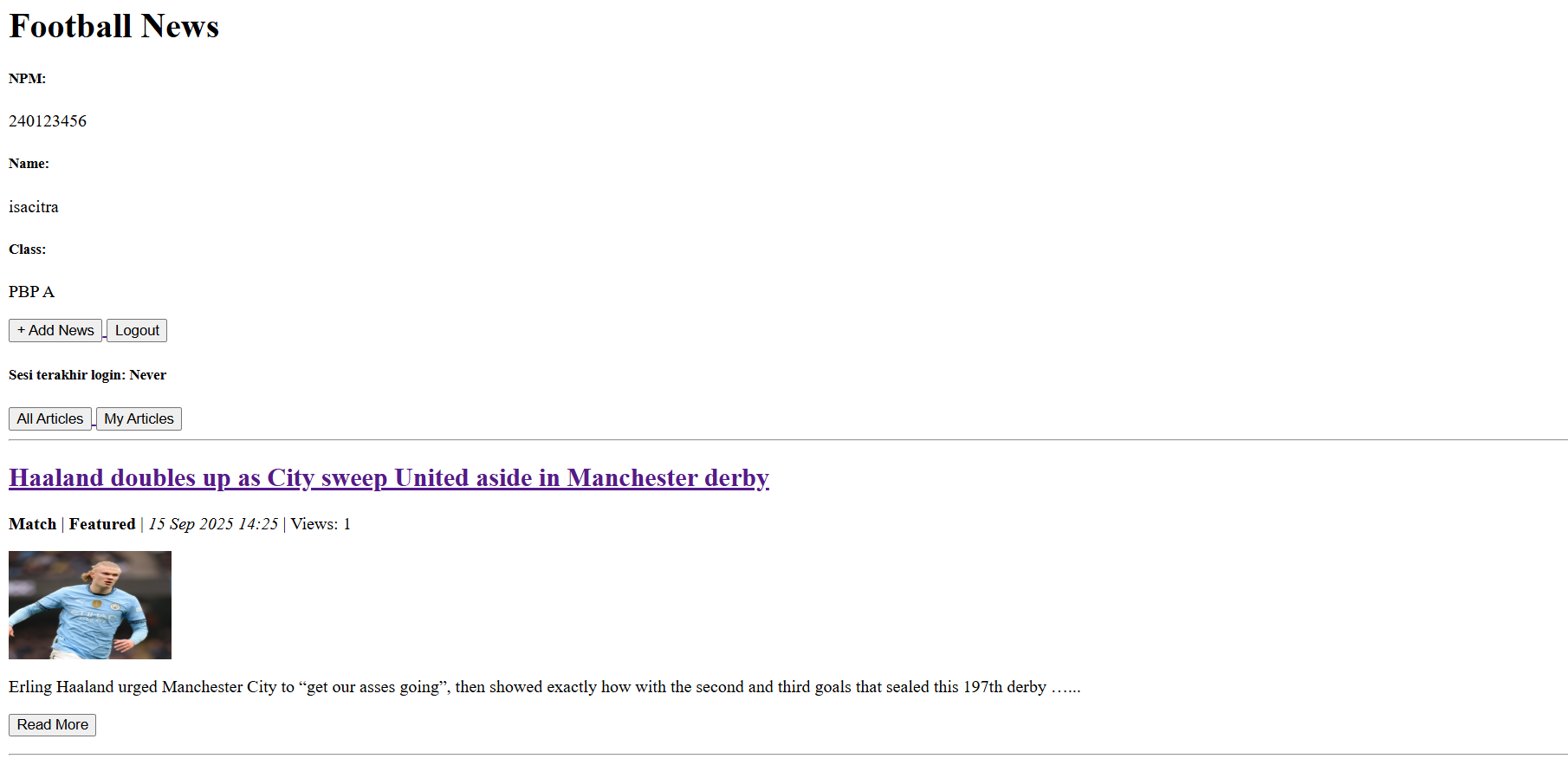Screen dimensions: 1568x765
Task: Click the Name: label
Action: [x=29, y=164]
